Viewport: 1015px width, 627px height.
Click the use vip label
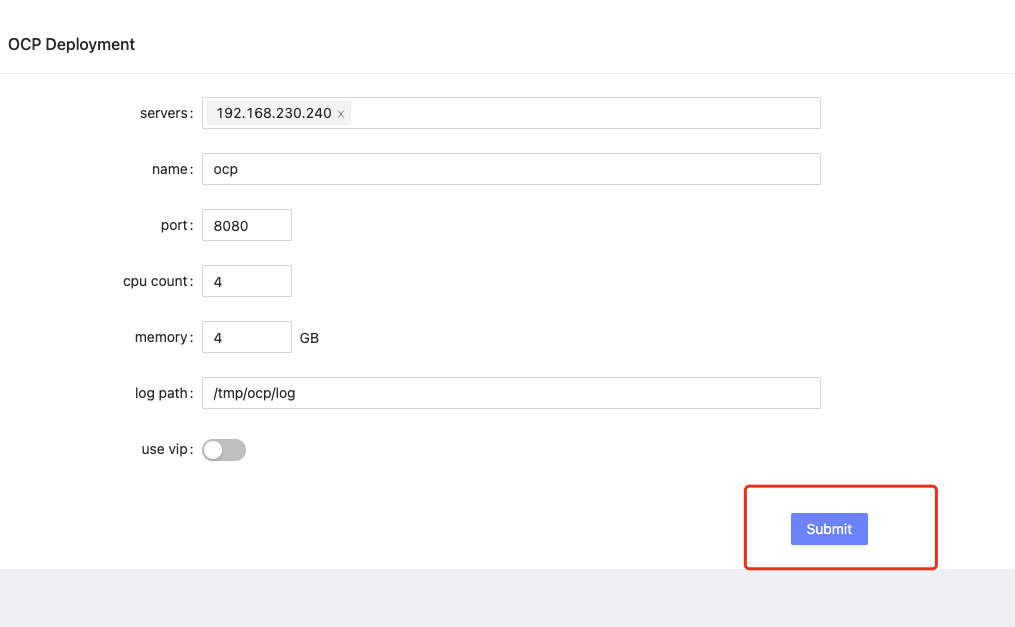(167, 449)
